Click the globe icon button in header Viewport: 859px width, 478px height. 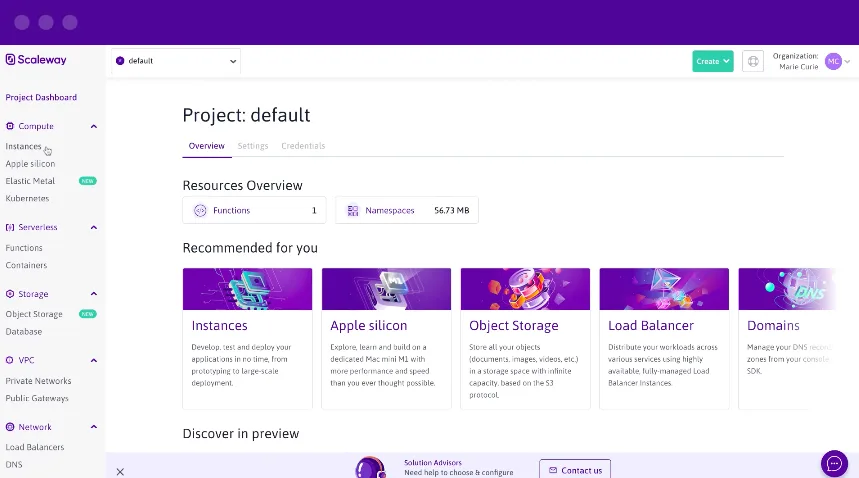[x=753, y=61]
